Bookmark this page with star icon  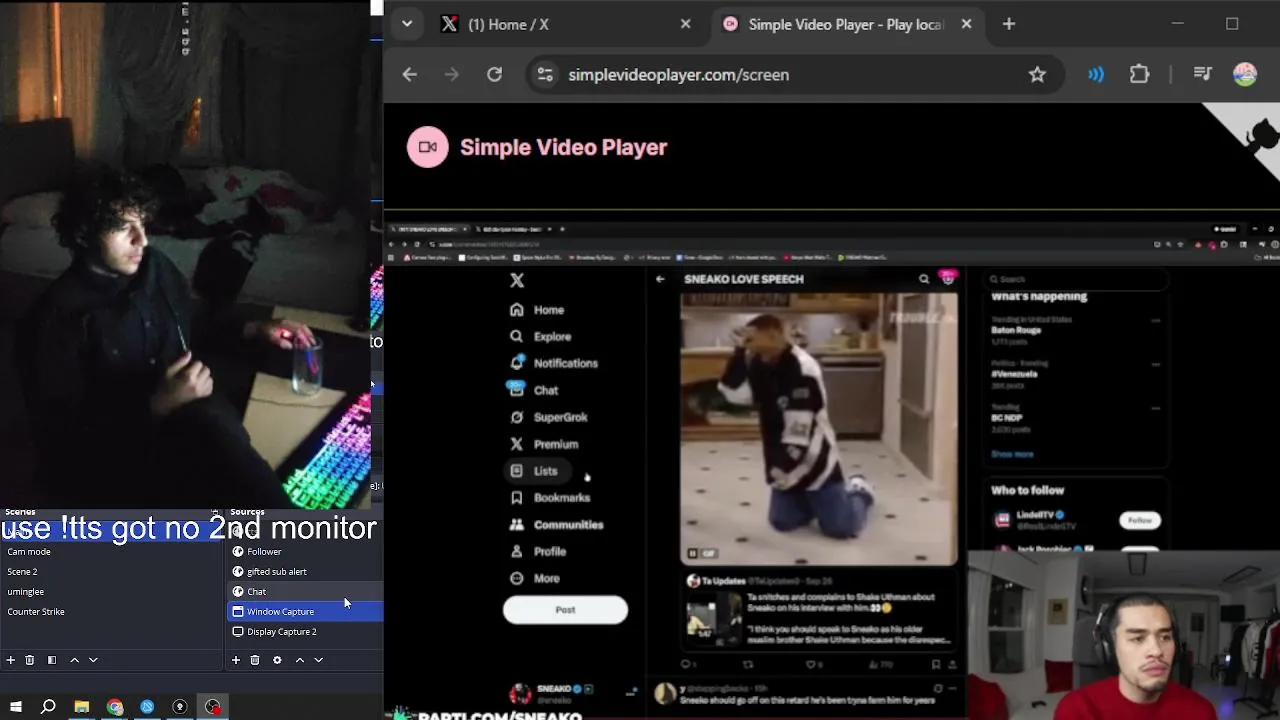tap(1037, 74)
